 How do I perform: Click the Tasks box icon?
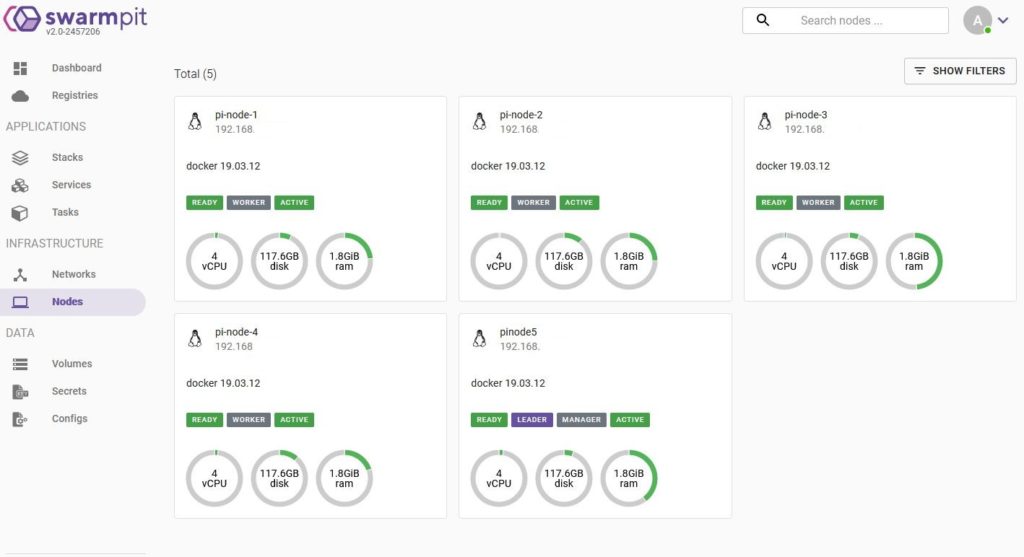(20, 213)
